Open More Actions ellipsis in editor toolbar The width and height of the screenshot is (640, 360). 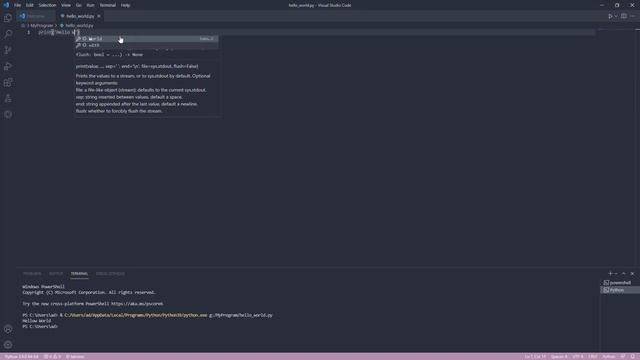pyautogui.click(x=632, y=16)
